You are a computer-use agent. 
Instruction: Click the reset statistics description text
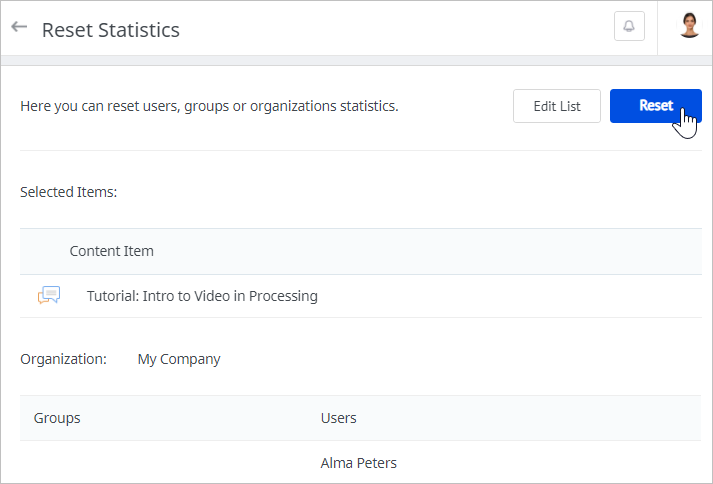coord(209,106)
